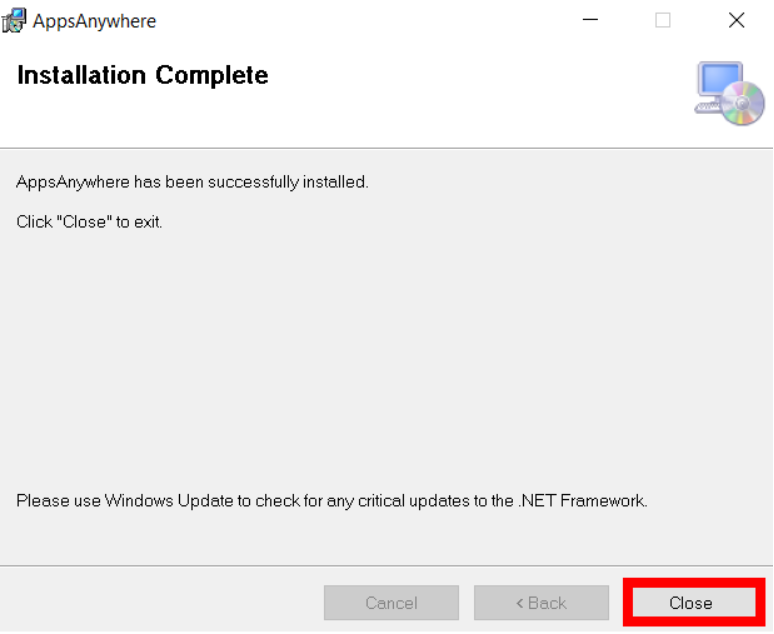
Task: Close the window using the title bar X
Action: point(736,20)
